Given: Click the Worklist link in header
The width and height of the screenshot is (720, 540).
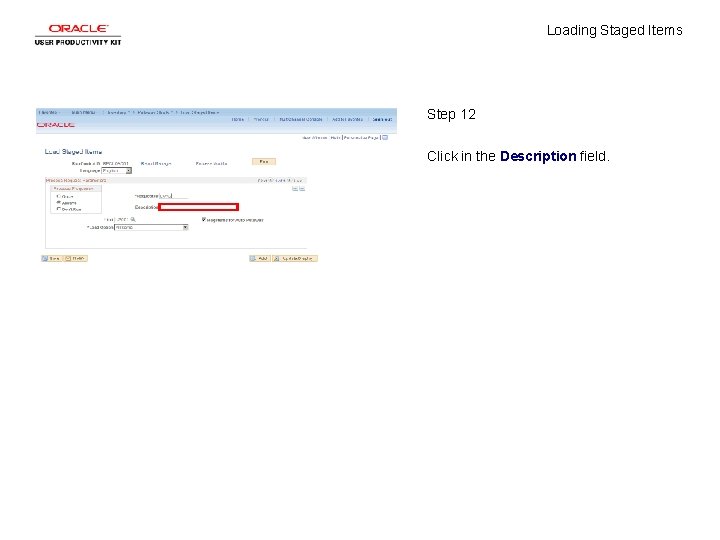Looking at the screenshot, I should coord(261,119).
